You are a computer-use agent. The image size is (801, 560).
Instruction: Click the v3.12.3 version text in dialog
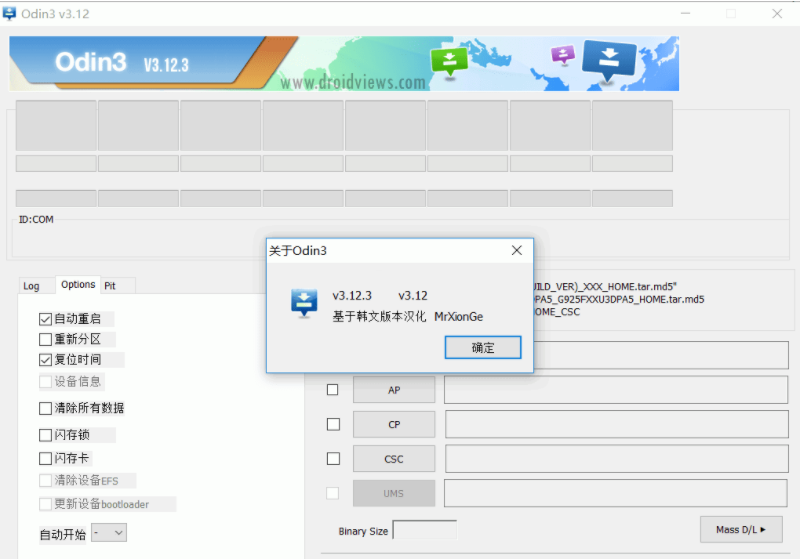click(x=352, y=296)
